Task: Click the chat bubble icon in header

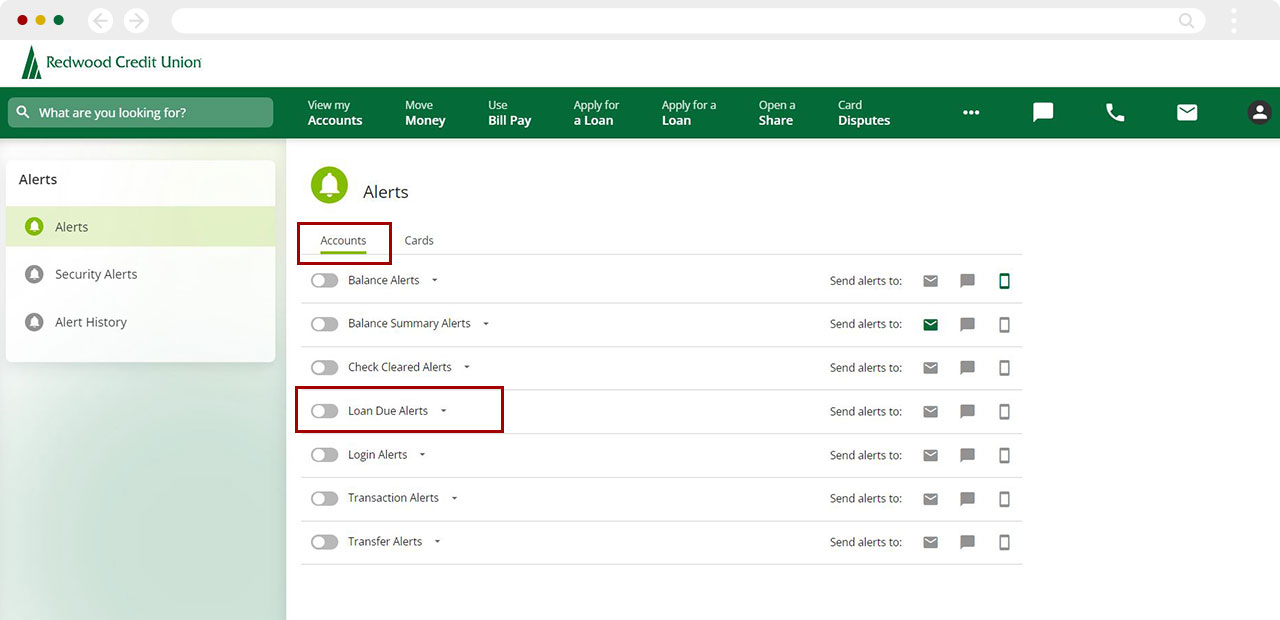Action: click(x=1043, y=113)
